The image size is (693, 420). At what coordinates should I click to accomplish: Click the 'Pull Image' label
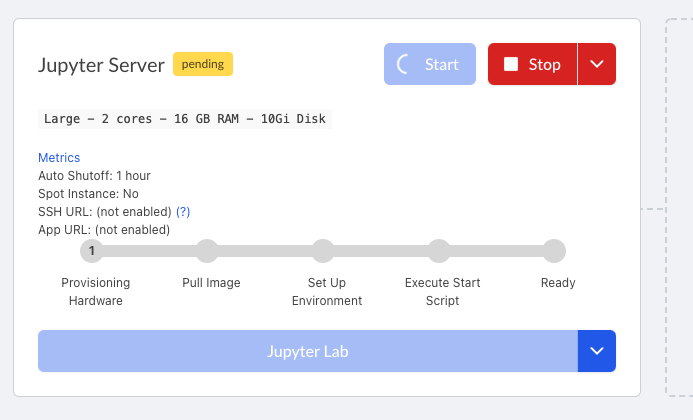[211, 283]
